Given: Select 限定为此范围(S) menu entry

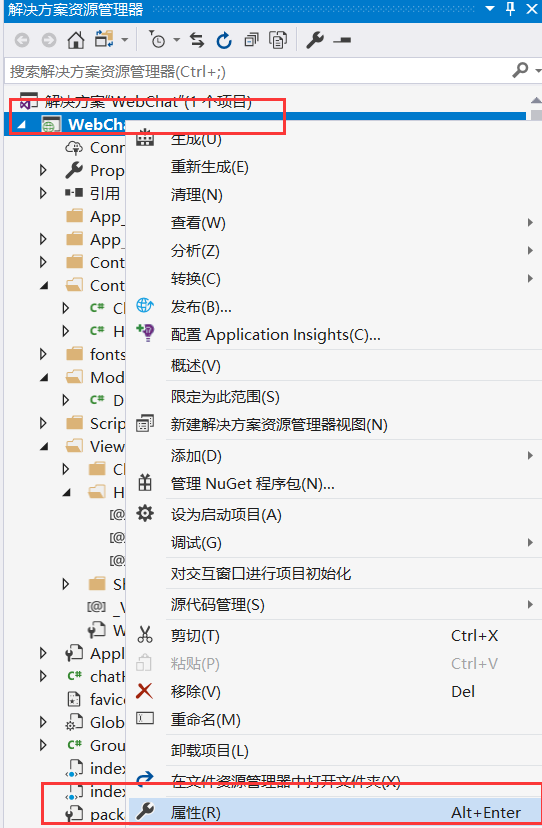Looking at the screenshot, I should (225, 397).
